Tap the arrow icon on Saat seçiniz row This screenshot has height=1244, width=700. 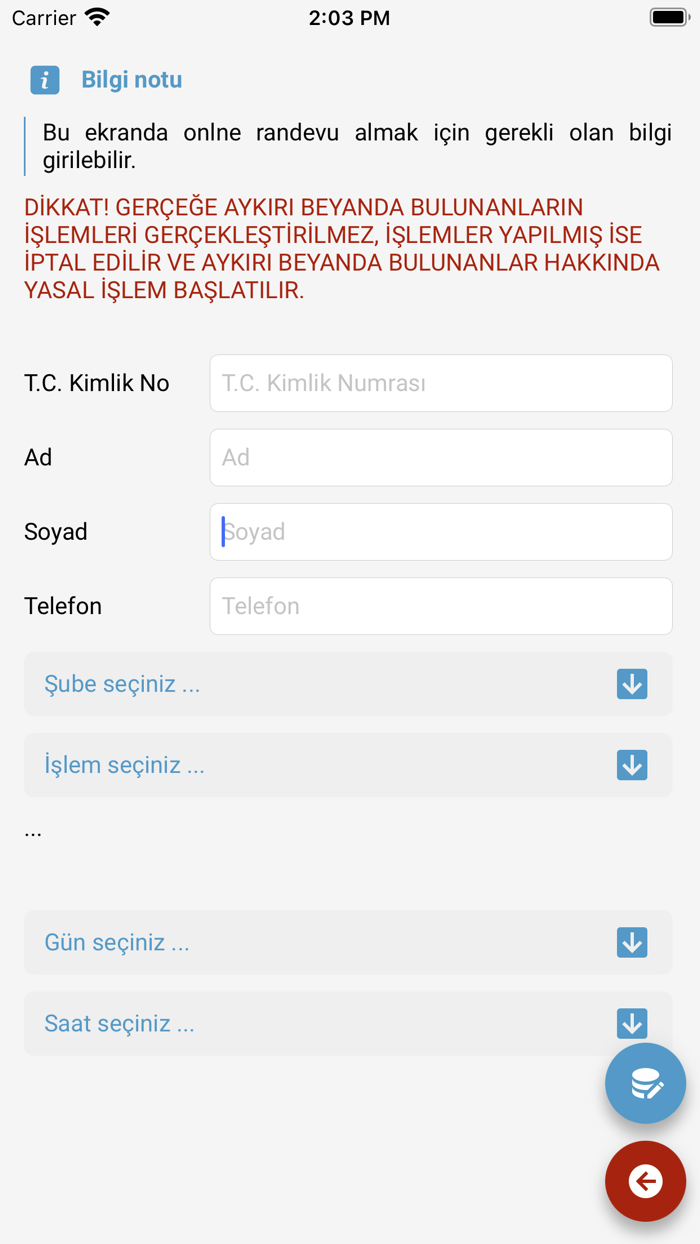click(631, 1023)
